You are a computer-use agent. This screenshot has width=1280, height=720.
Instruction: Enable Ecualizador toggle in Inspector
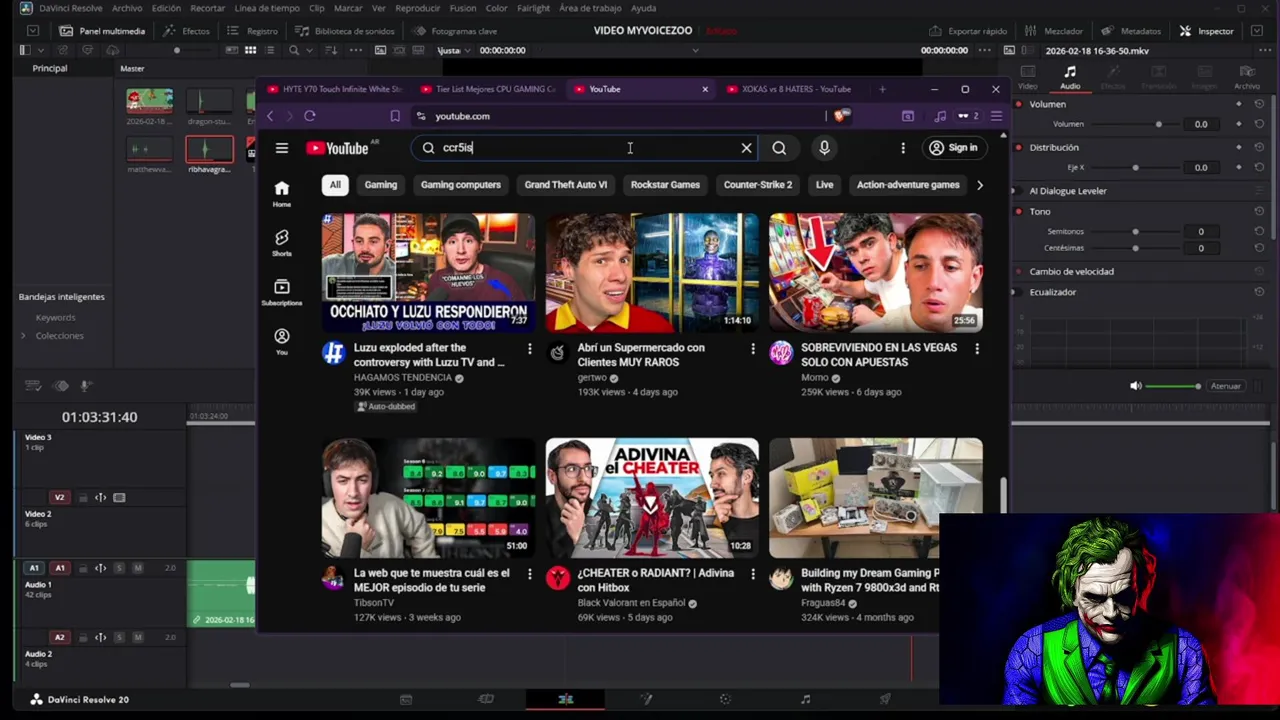pyautogui.click(x=1018, y=292)
